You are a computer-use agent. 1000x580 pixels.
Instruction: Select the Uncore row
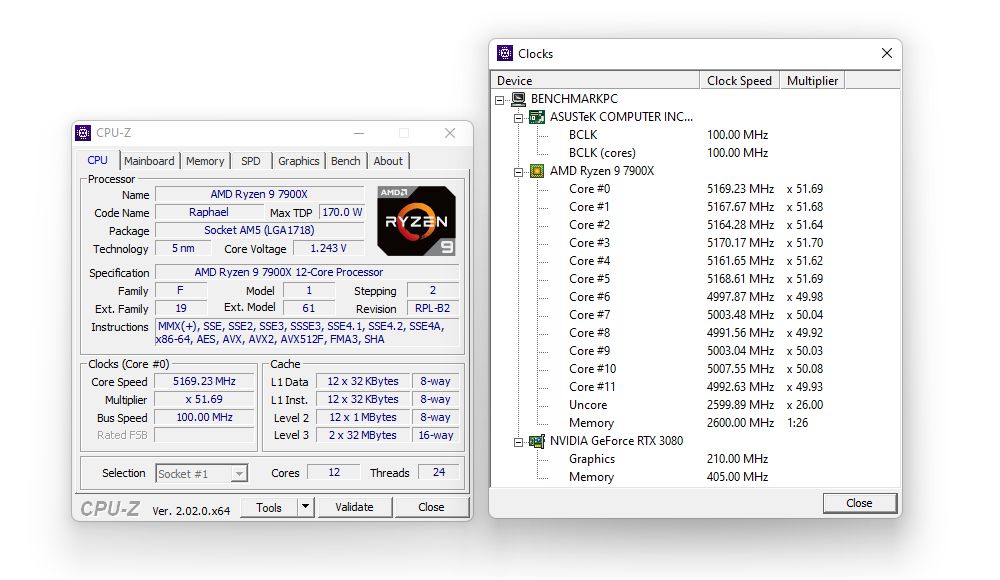click(x=696, y=405)
